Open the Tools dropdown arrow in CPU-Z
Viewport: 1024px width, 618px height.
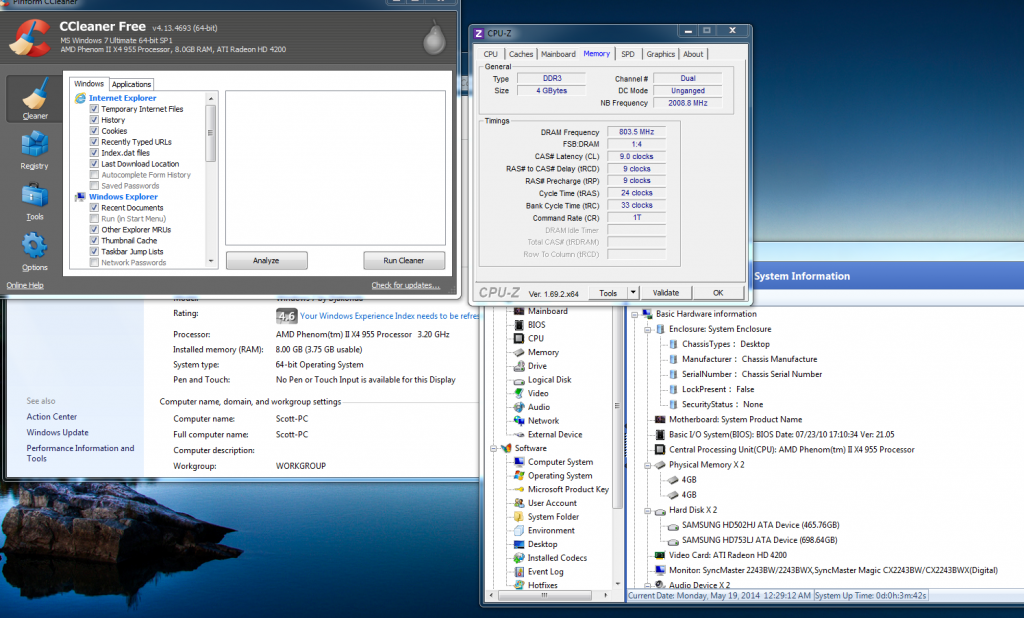(633, 293)
